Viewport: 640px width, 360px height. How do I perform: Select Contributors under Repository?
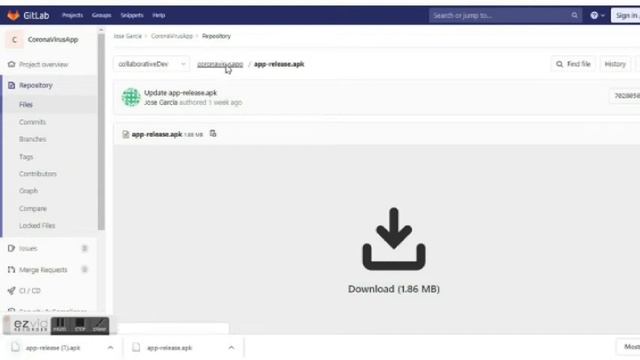(38, 174)
